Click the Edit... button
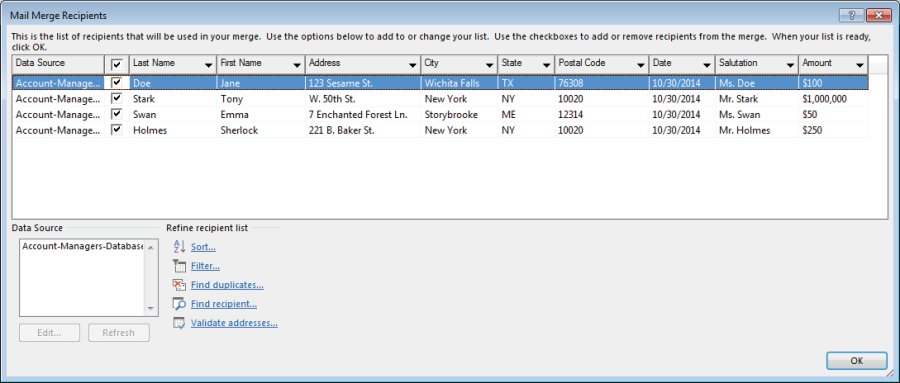This screenshot has width=900, height=383. (49, 333)
